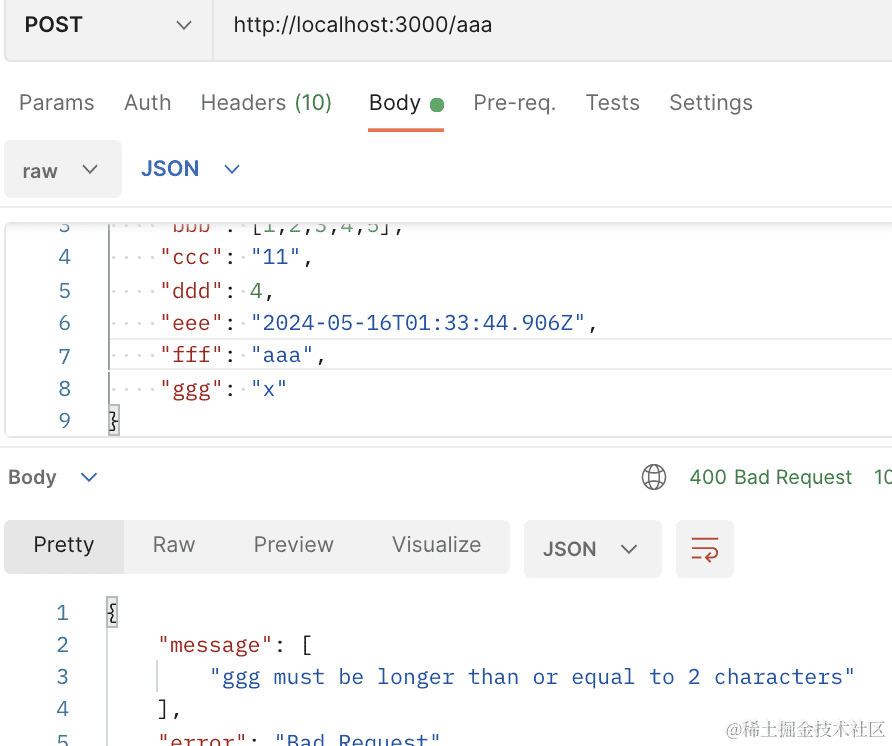
Task: Open the Tests tab
Action: pos(613,103)
